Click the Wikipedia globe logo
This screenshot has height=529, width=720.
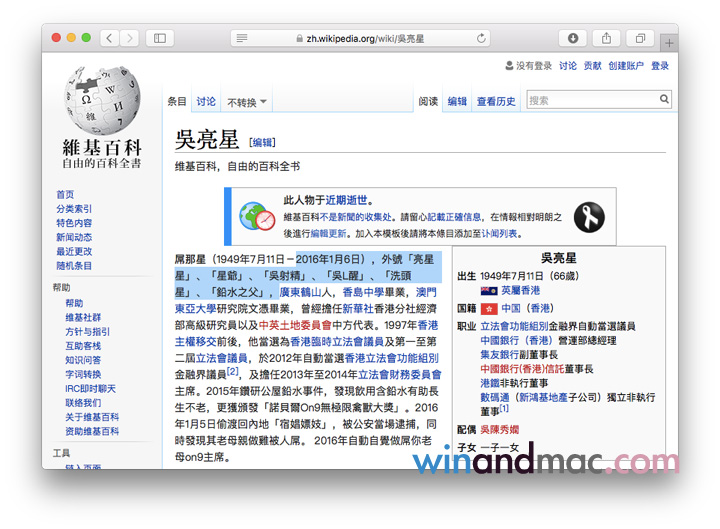(x=101, y=98)
